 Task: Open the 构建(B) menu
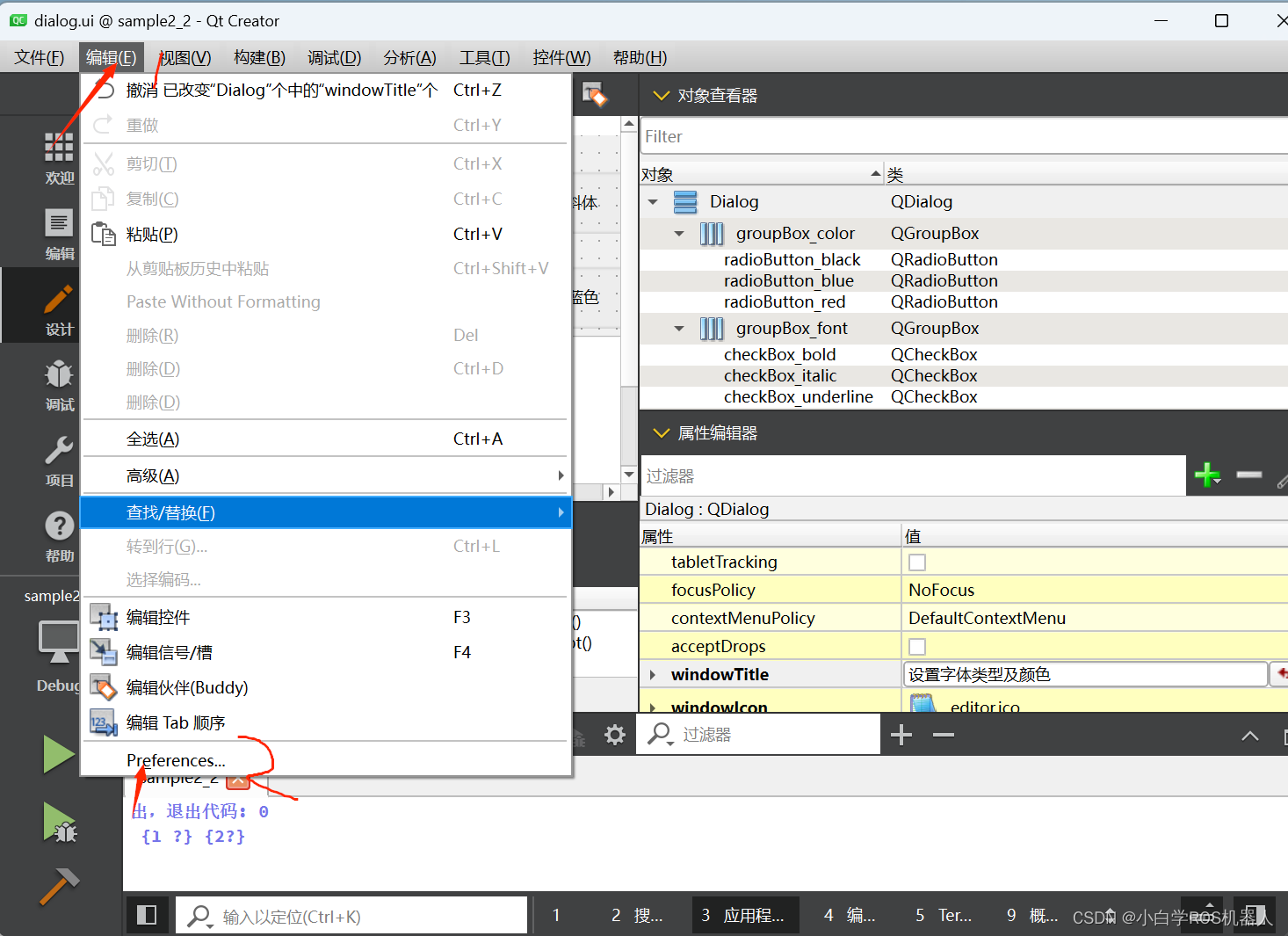(x=259, y=57)
